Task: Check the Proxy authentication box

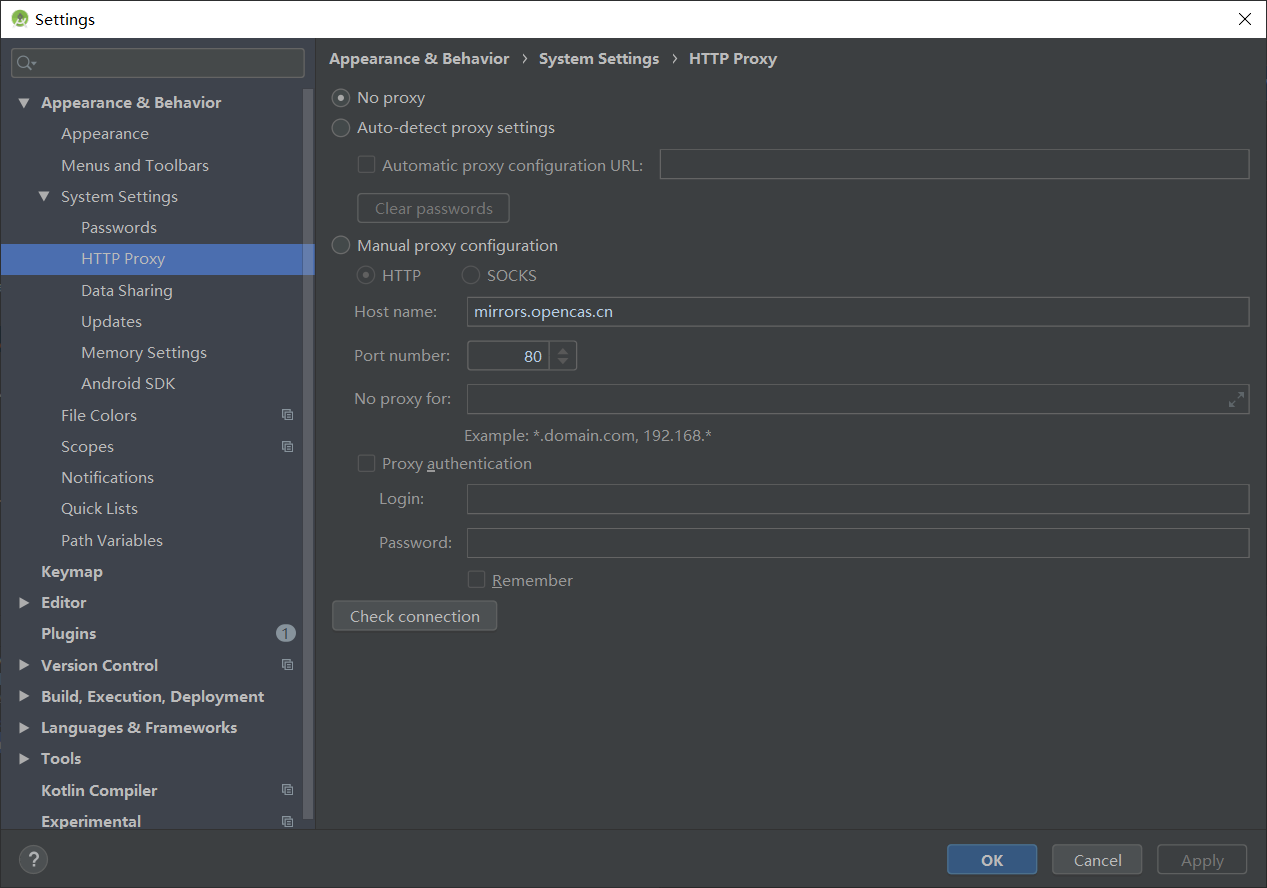Action: pos(366,463)
